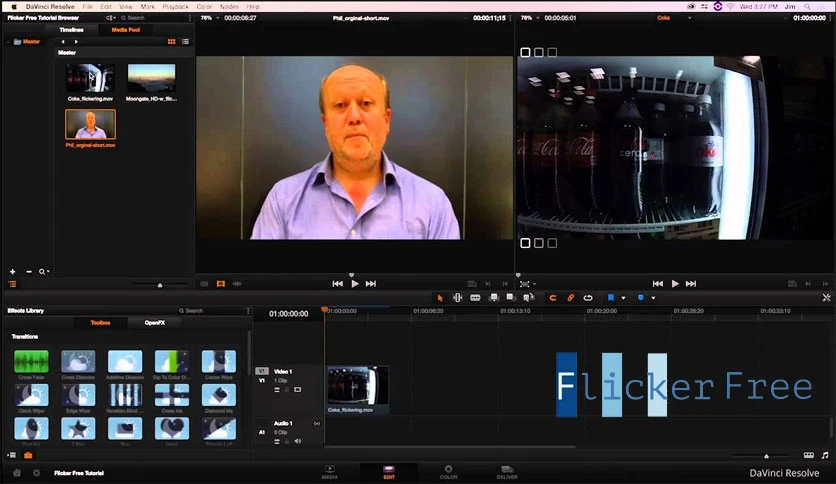Open Effects Library options menu
Image resolution: width=836 pixels, height=484 pixels.
248,311
